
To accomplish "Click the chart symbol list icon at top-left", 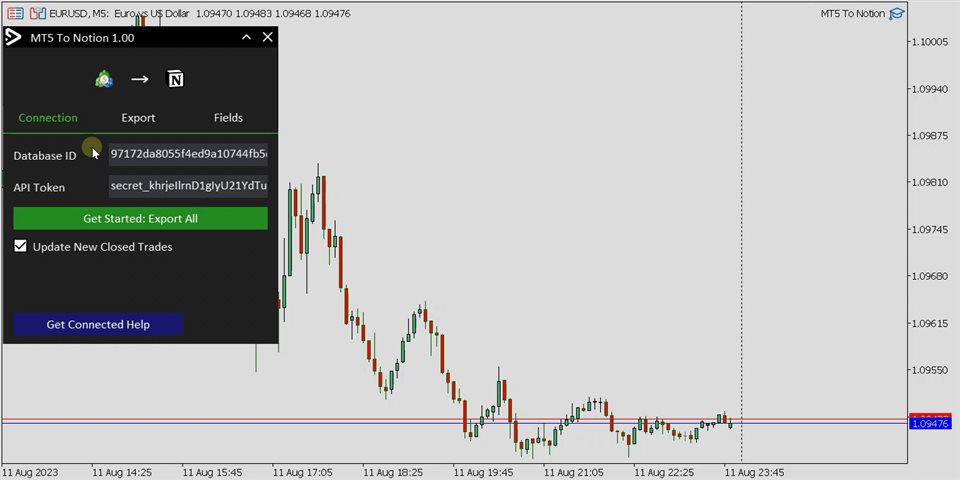I will pos(15,13).
